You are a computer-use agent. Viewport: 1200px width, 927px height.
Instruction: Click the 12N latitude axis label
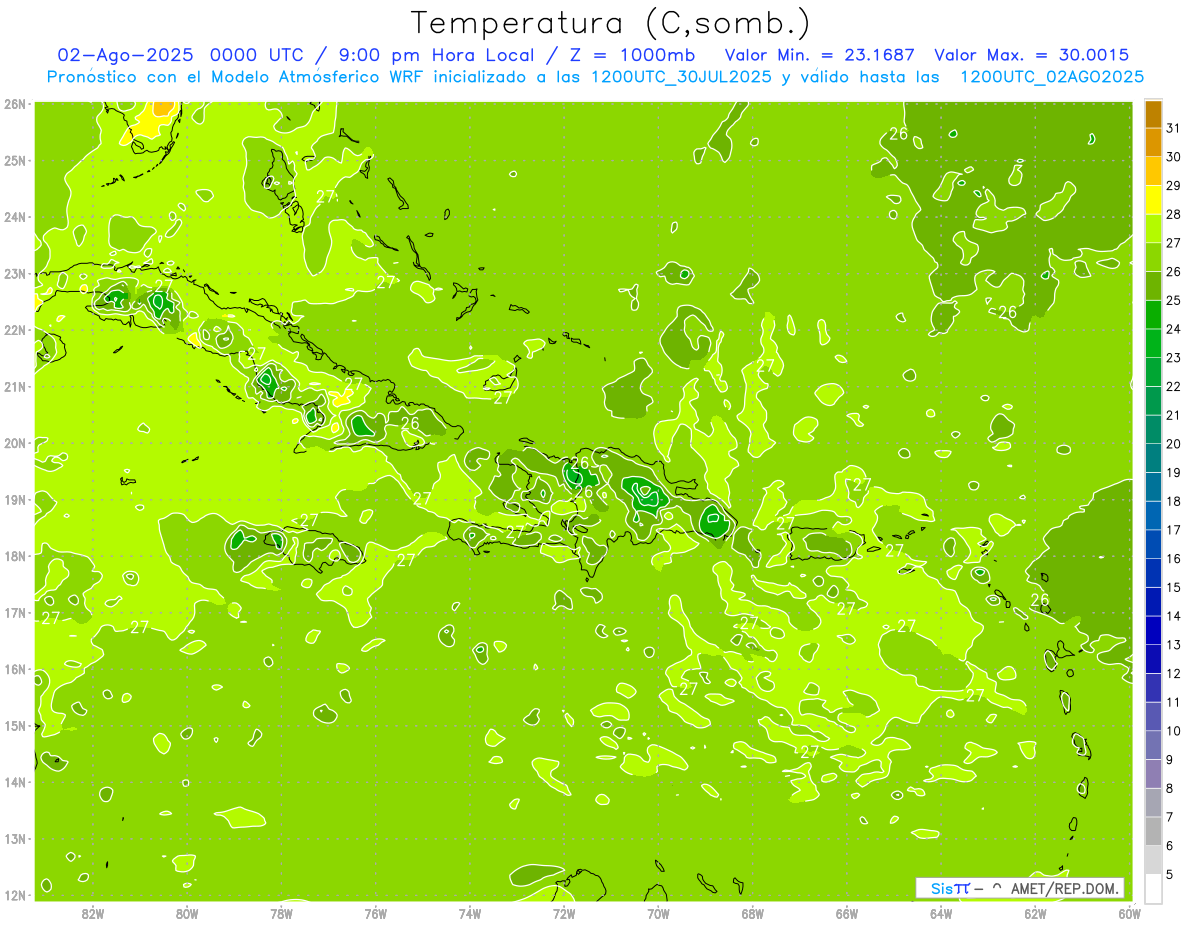tap(14, 895)
